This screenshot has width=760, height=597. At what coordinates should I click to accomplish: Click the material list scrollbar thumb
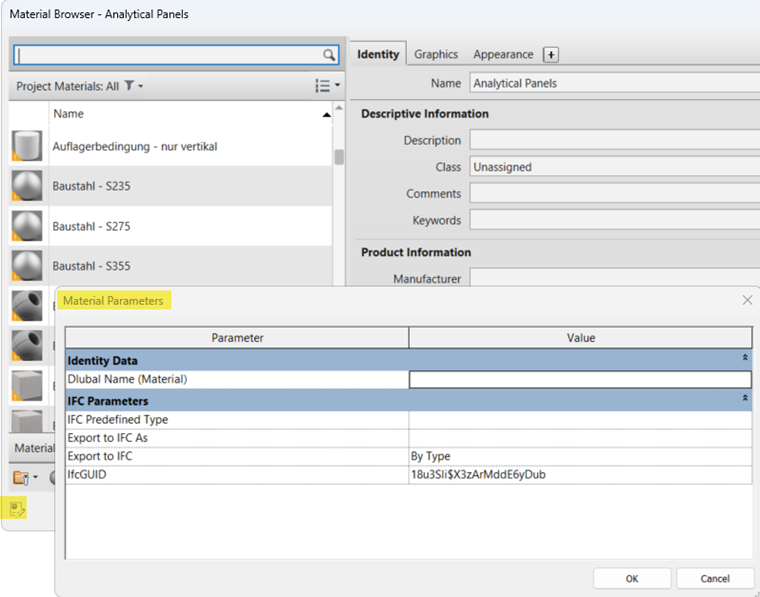[339, 157]
